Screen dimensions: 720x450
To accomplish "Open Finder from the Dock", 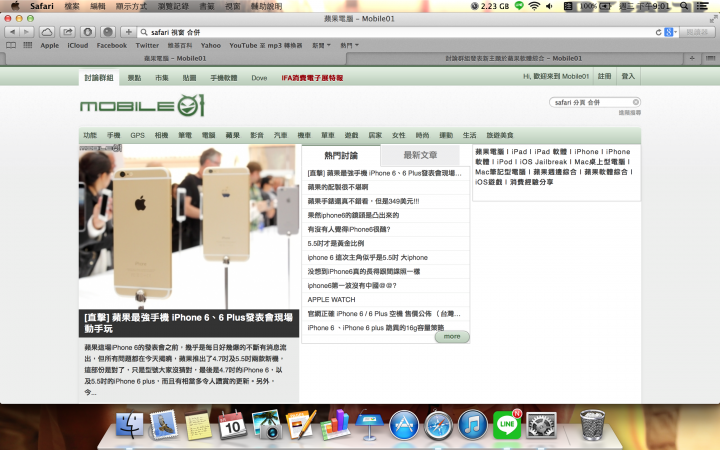I will (129, 425).
